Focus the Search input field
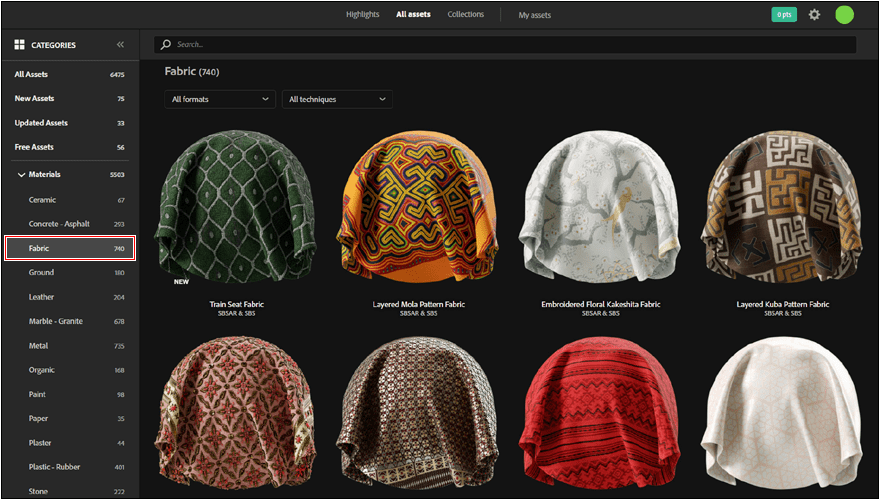The image size is (880, 500). pos(505,44)
